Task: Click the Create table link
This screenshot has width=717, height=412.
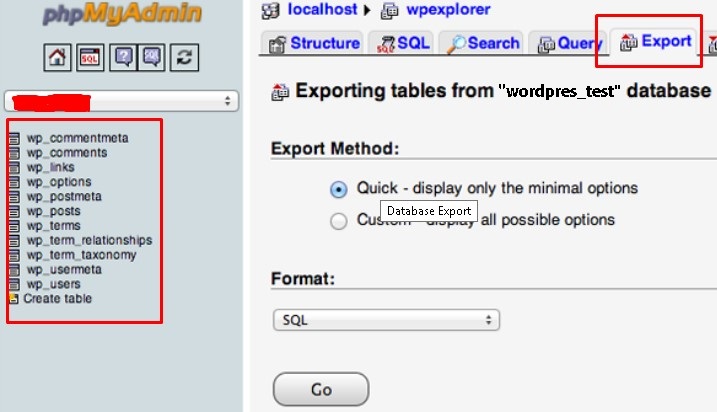Action: tap(58, 299)
